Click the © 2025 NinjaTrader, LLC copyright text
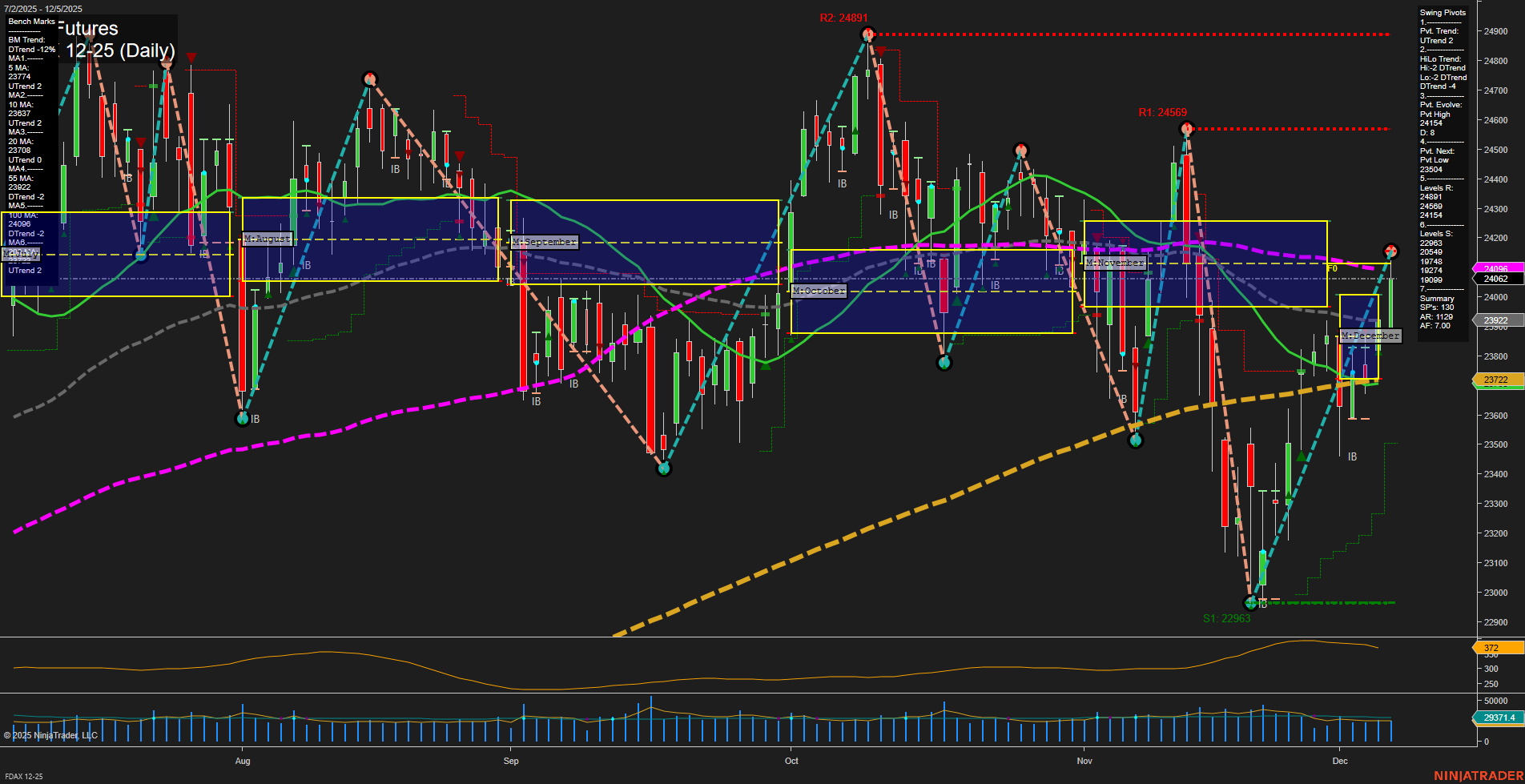Screen dimensions: 1525x784 [x=52, y=735]
